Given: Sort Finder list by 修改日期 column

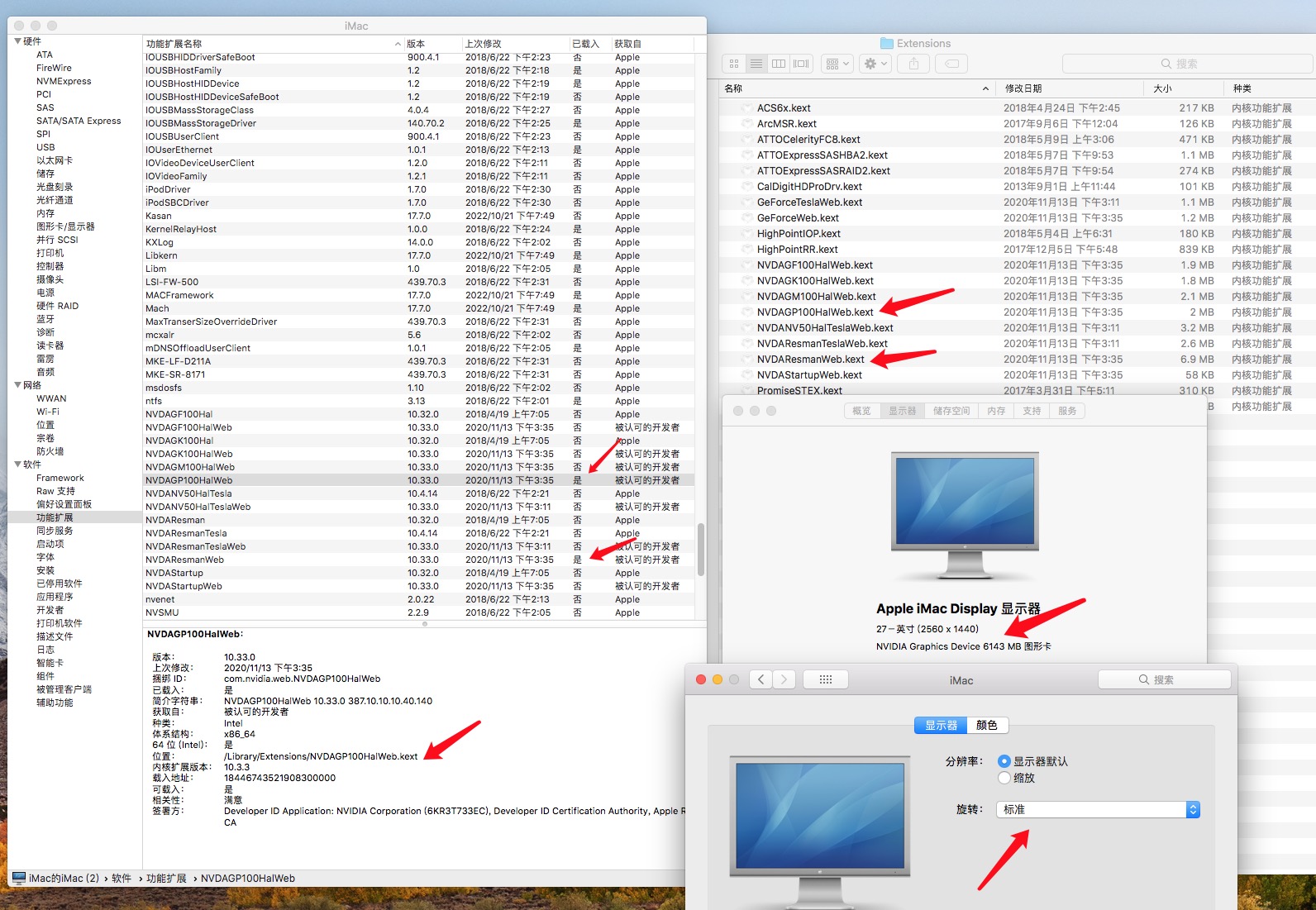Looking at the screenshot, I should point(1070,88).
